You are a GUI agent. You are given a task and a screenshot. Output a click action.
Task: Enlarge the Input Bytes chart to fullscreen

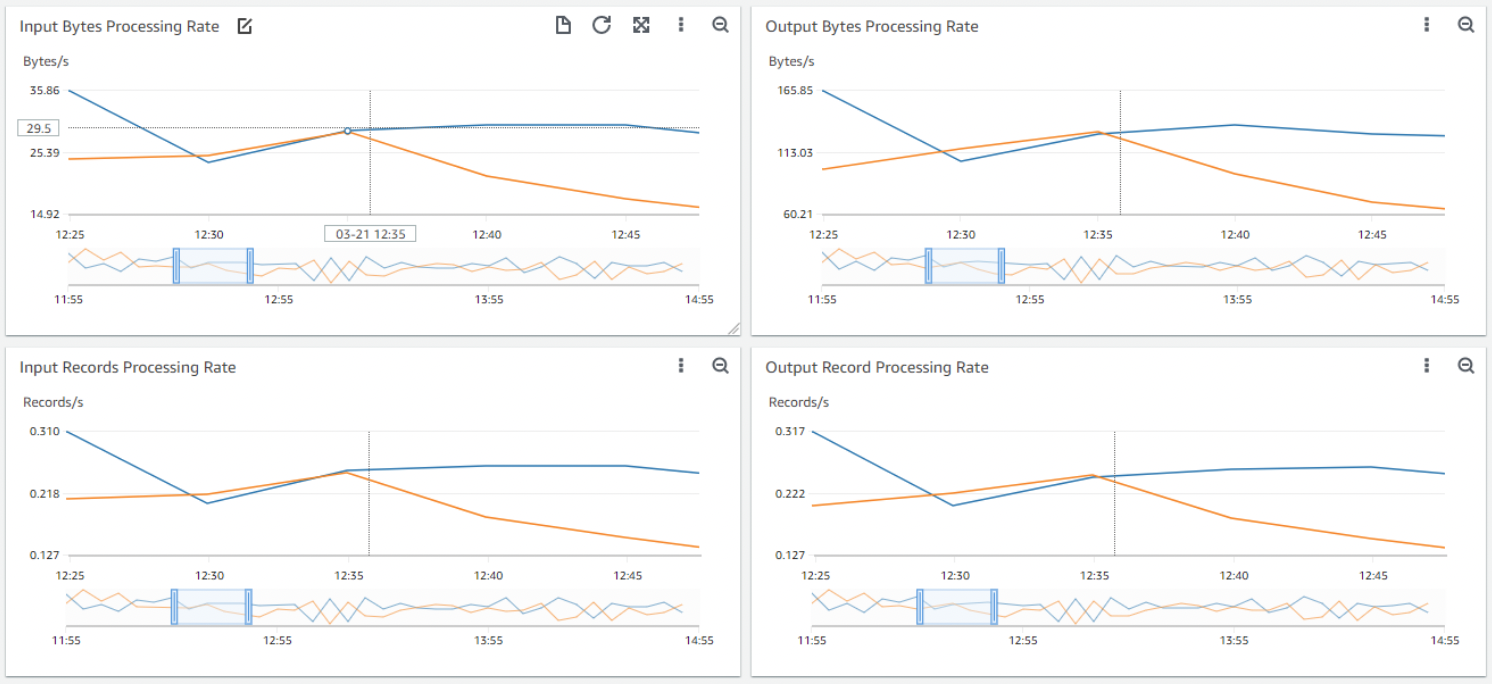(x=641, y=24)
